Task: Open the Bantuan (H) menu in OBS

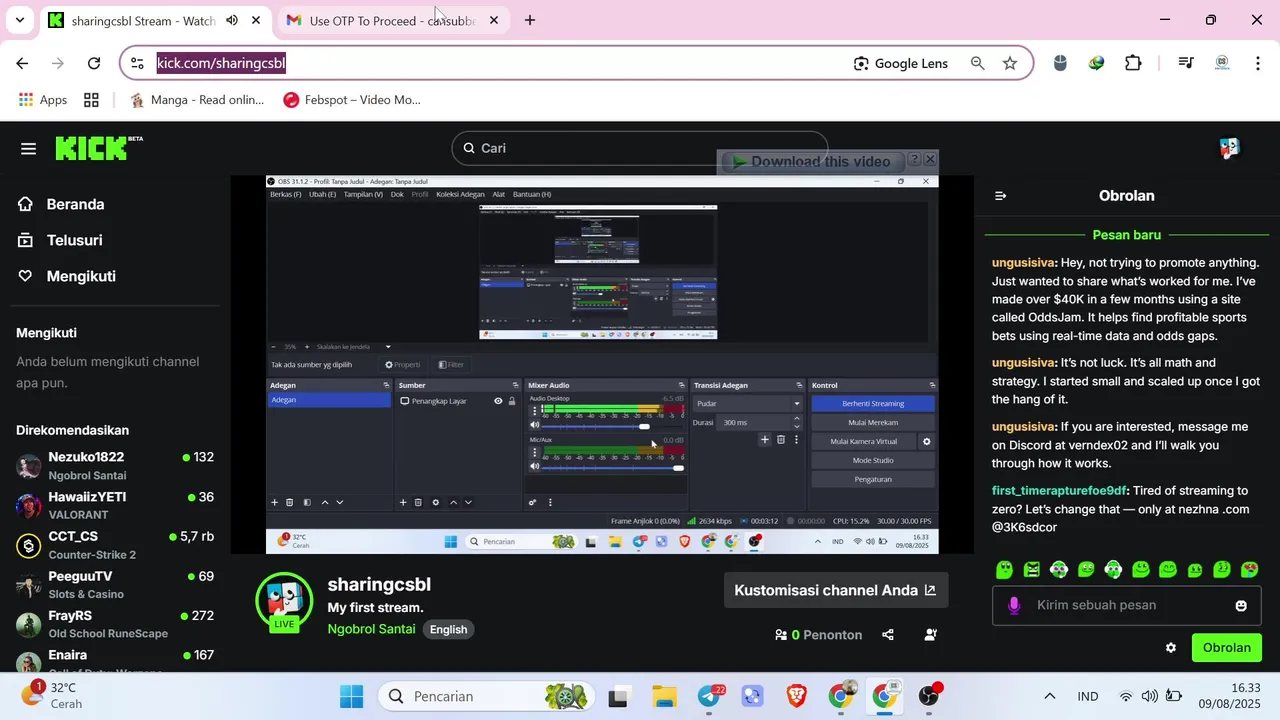Action: (532, 194)
